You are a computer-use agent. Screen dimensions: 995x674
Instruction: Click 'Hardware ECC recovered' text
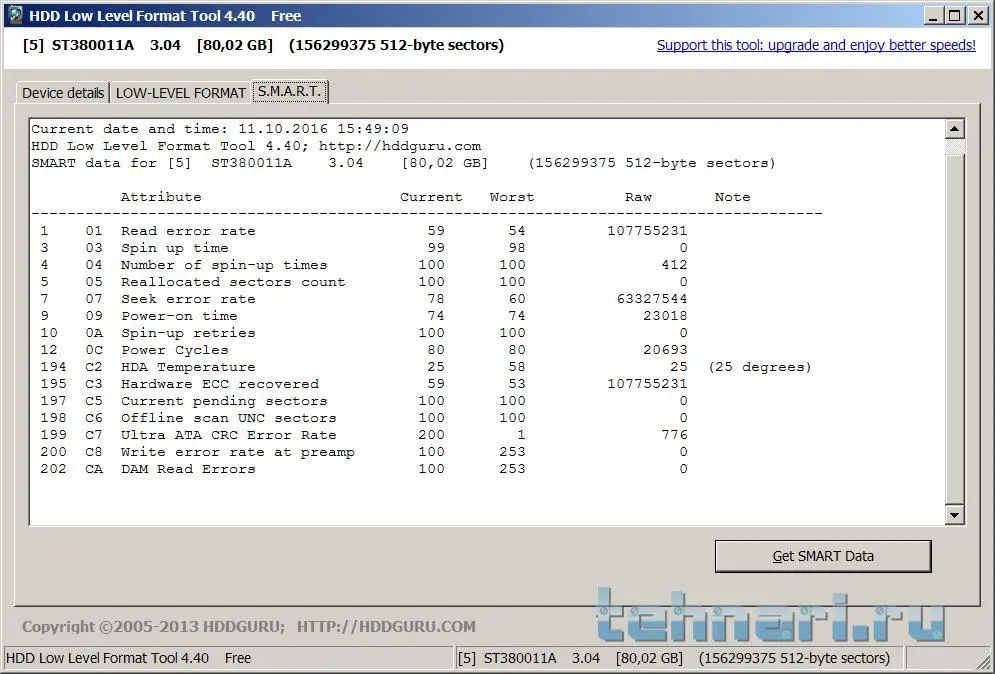pos(220,384)
